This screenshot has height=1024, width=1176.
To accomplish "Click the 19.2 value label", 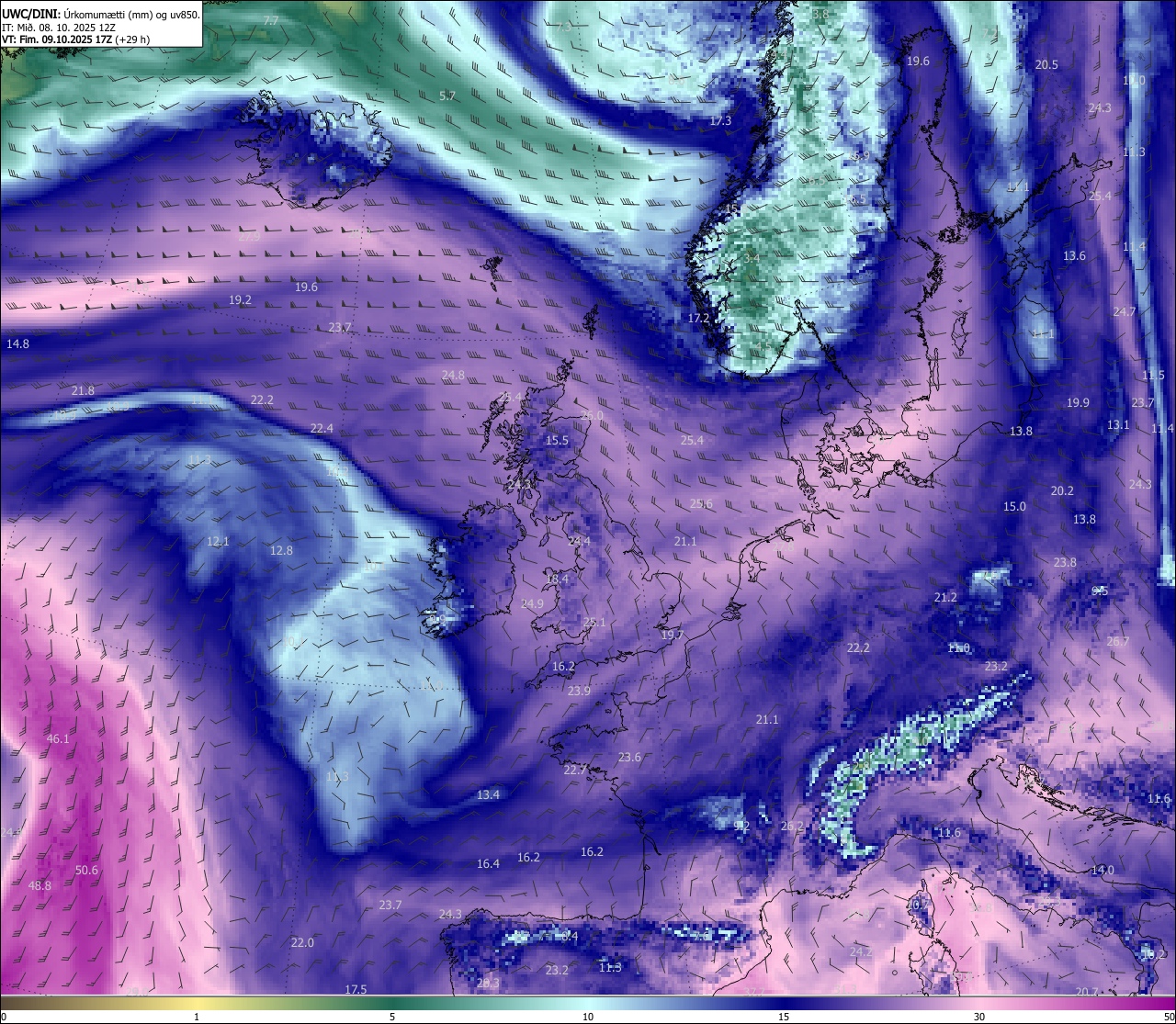I will click(x=240, y=299).
